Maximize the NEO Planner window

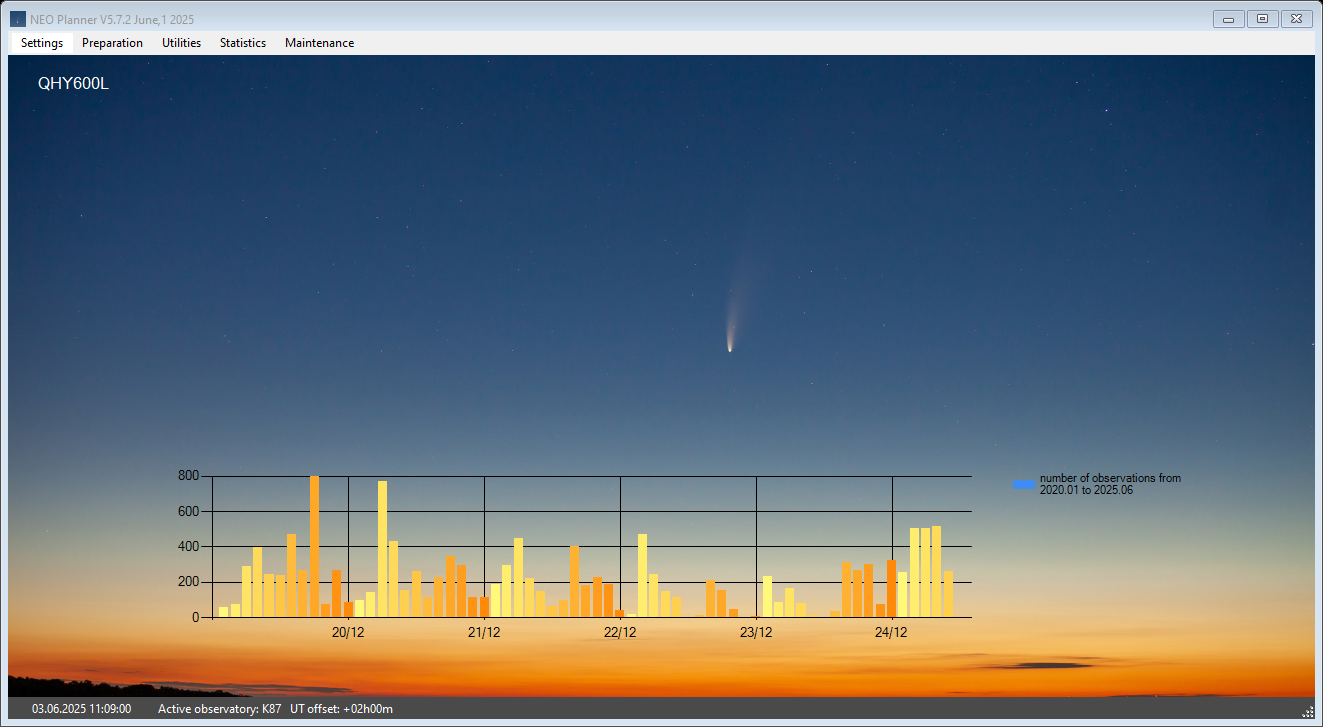pos(1262,19)
